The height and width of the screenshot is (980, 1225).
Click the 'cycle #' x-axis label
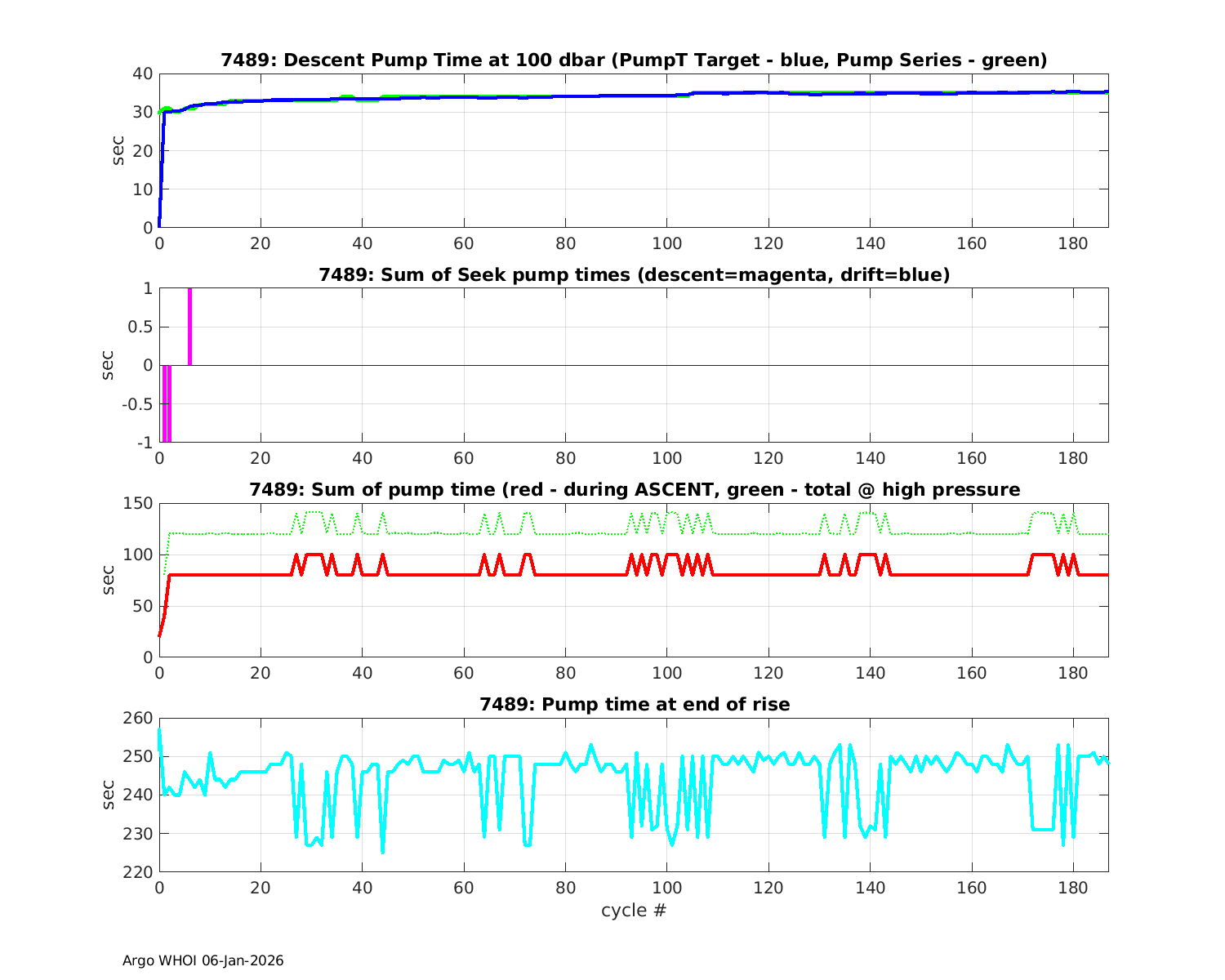[634, 911]
